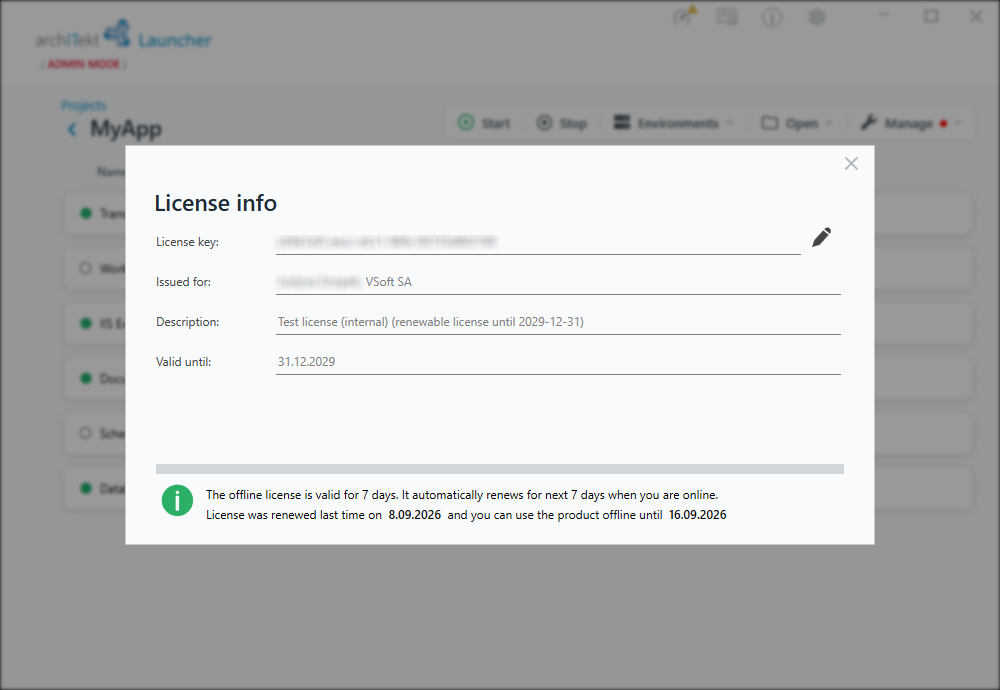Click the offline expiry date 16.09.2026
The width and height of the screenshot is (1000, 690).
698,515
